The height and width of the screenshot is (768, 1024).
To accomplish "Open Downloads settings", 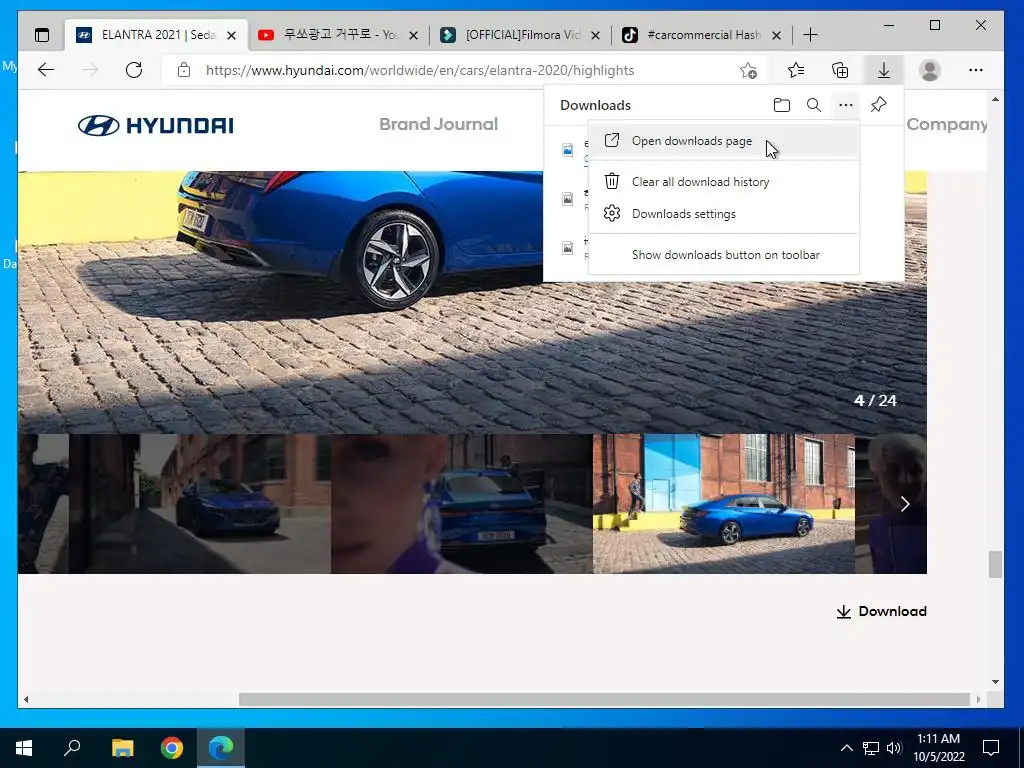I will pos(723,214).
